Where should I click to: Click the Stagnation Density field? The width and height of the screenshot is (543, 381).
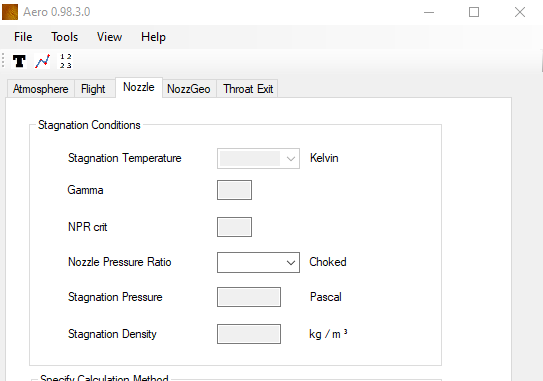[249, 334]
